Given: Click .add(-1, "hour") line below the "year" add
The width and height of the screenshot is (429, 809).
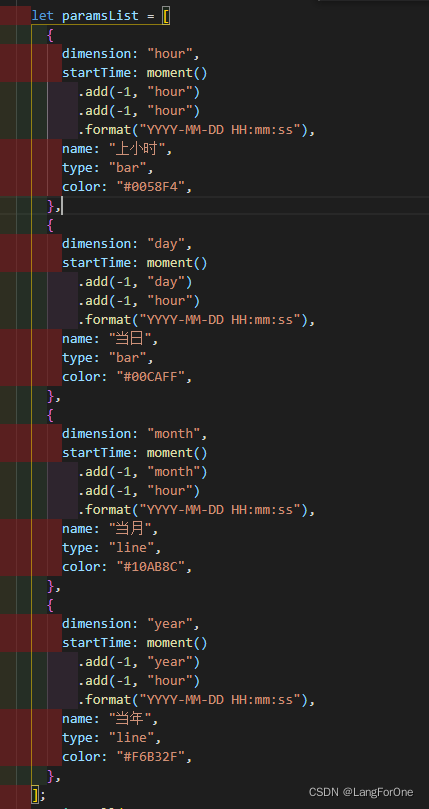Looking at the screenshot, I should tap(139, 681).
